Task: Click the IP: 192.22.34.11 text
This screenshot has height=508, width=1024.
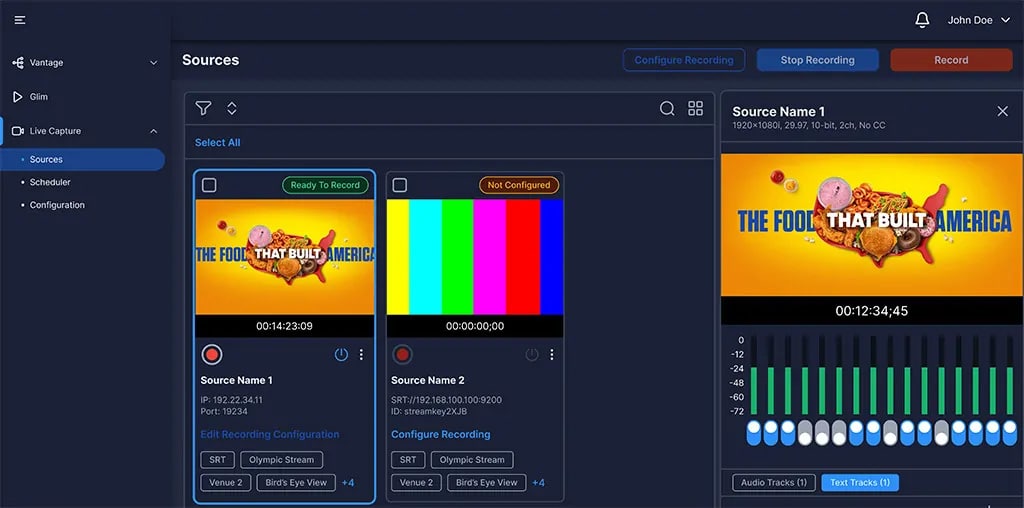Action: [x=231, y=400]
